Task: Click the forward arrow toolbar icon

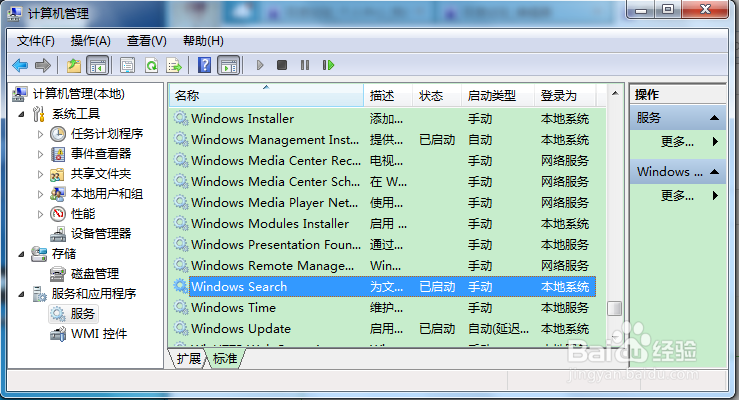Action: point(43,65)
